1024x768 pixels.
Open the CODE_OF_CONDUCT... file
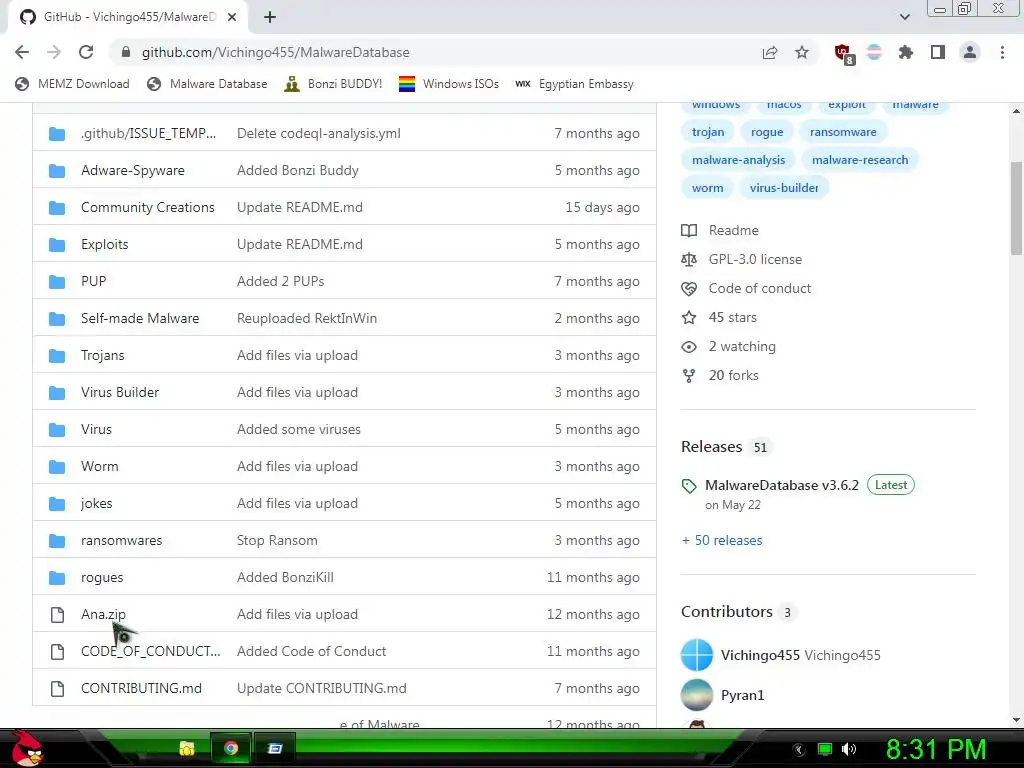pos(150,651)
